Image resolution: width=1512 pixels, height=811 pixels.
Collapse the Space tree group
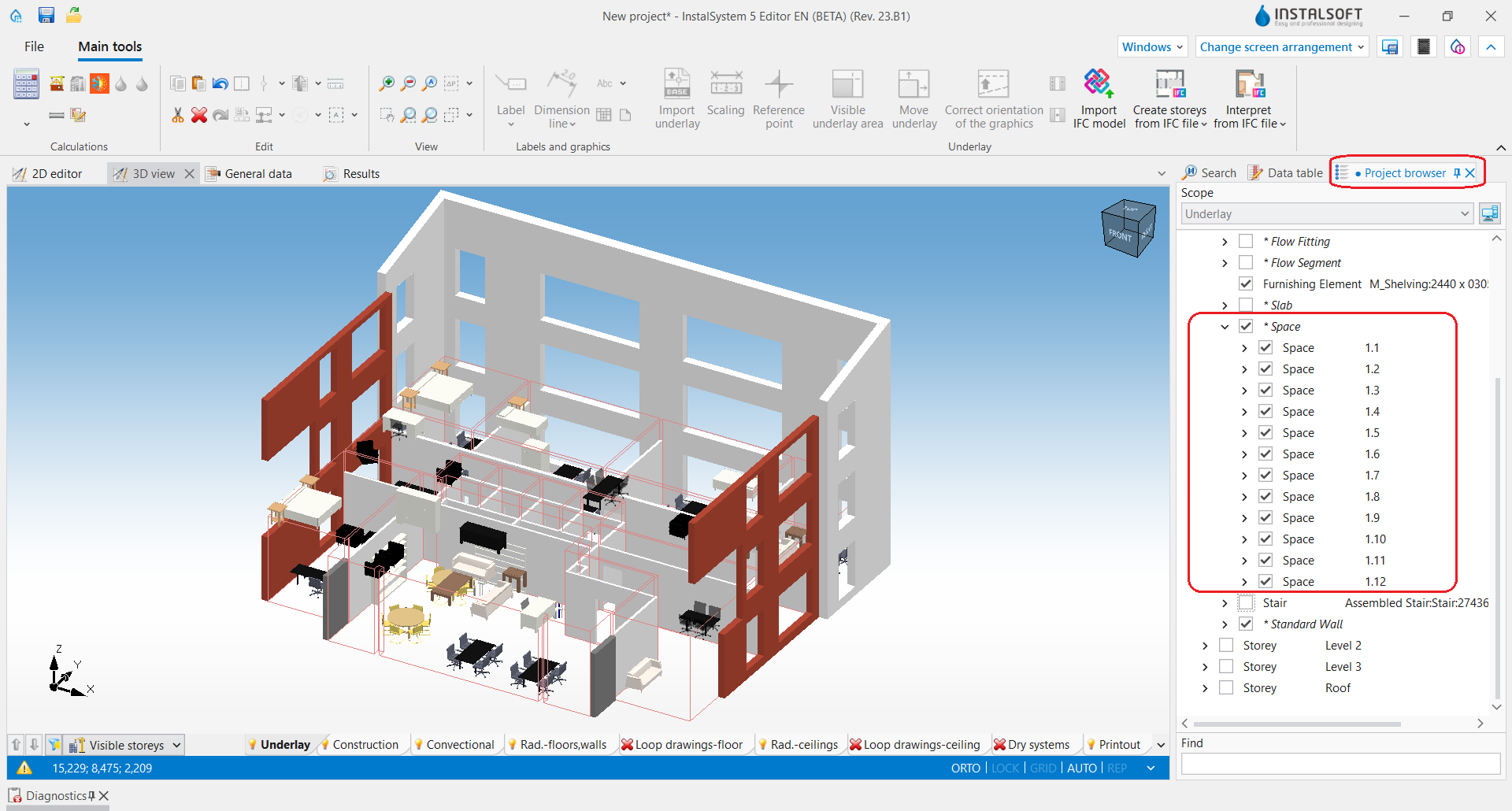point(1225,326)
